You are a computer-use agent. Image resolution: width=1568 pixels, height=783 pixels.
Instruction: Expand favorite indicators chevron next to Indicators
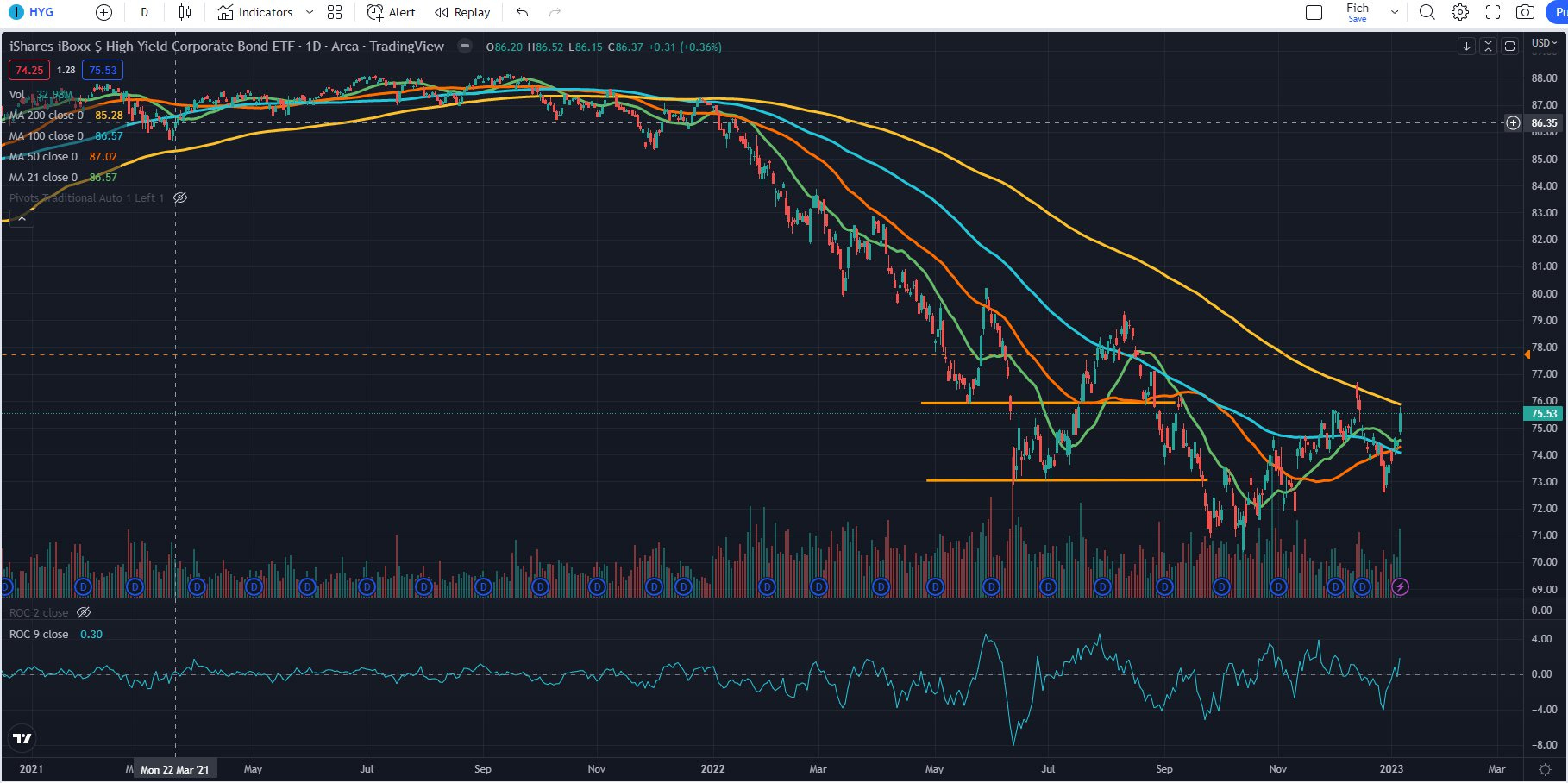click(310, 12)
